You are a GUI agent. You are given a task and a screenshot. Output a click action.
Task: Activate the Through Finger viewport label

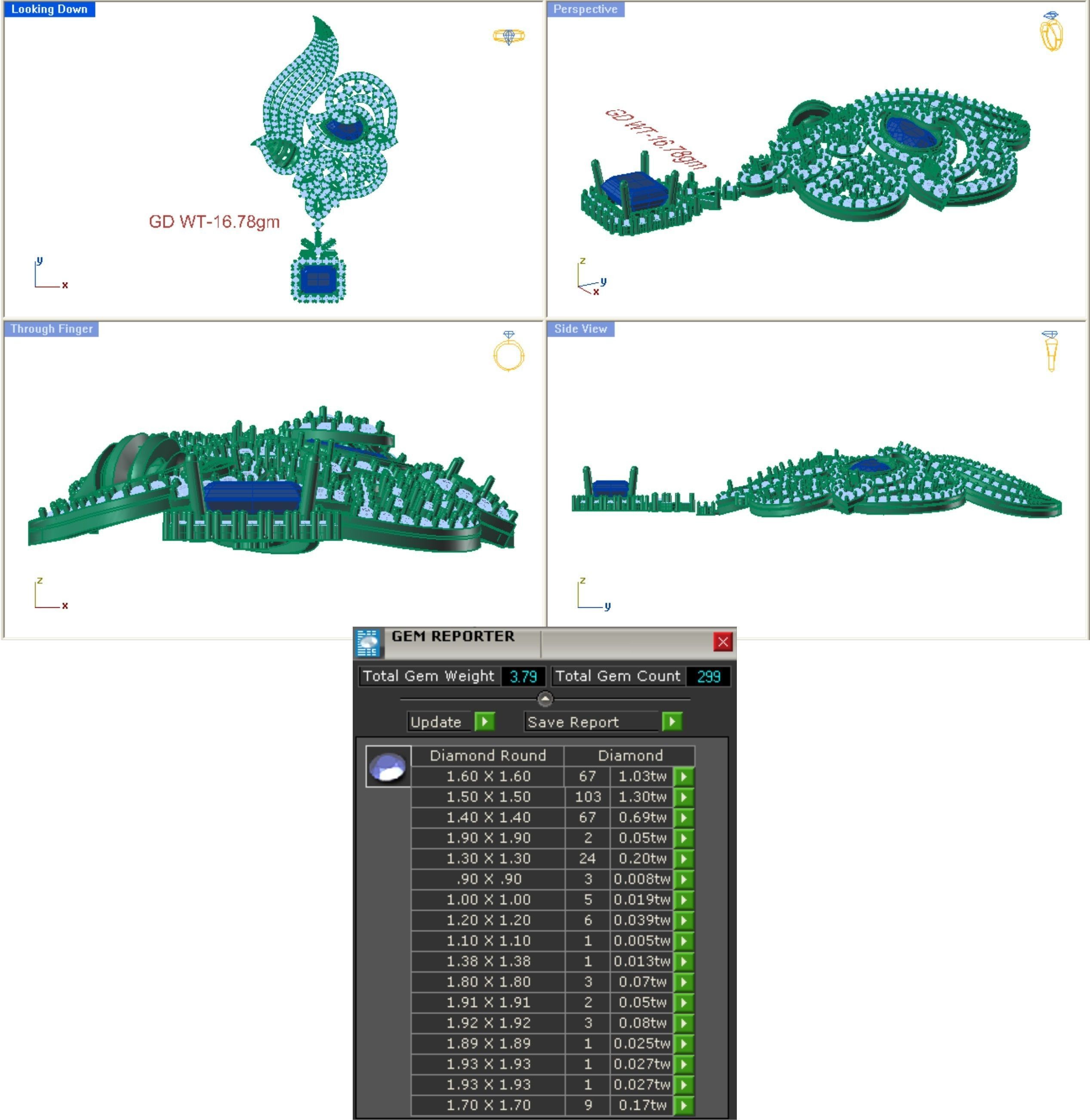[52, 329]
